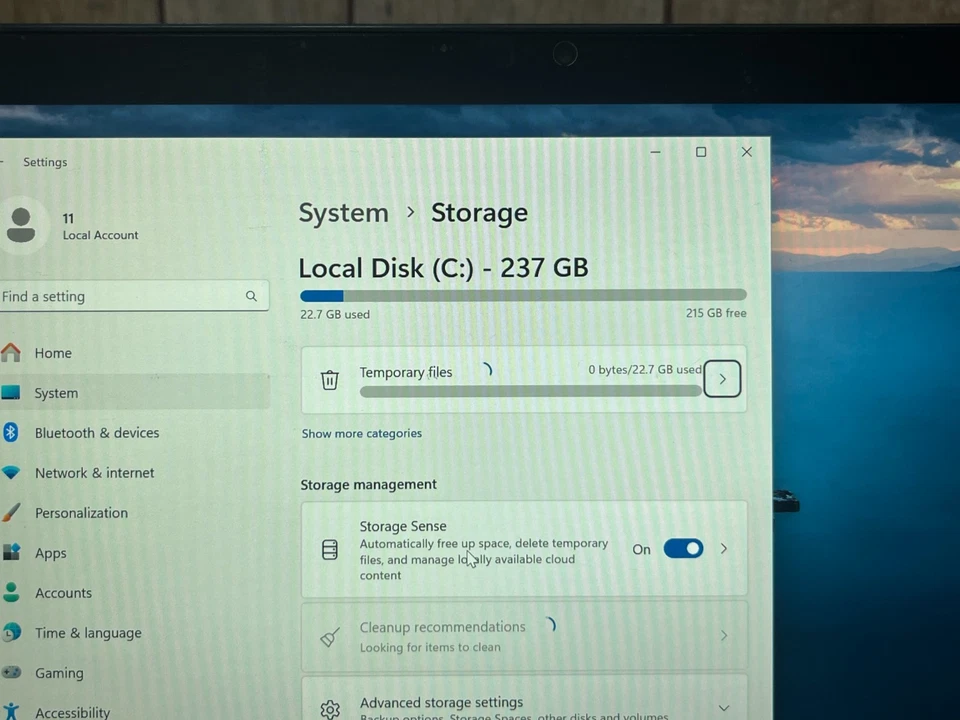Click the System monitor icon in sidebar

click(10, 392)
